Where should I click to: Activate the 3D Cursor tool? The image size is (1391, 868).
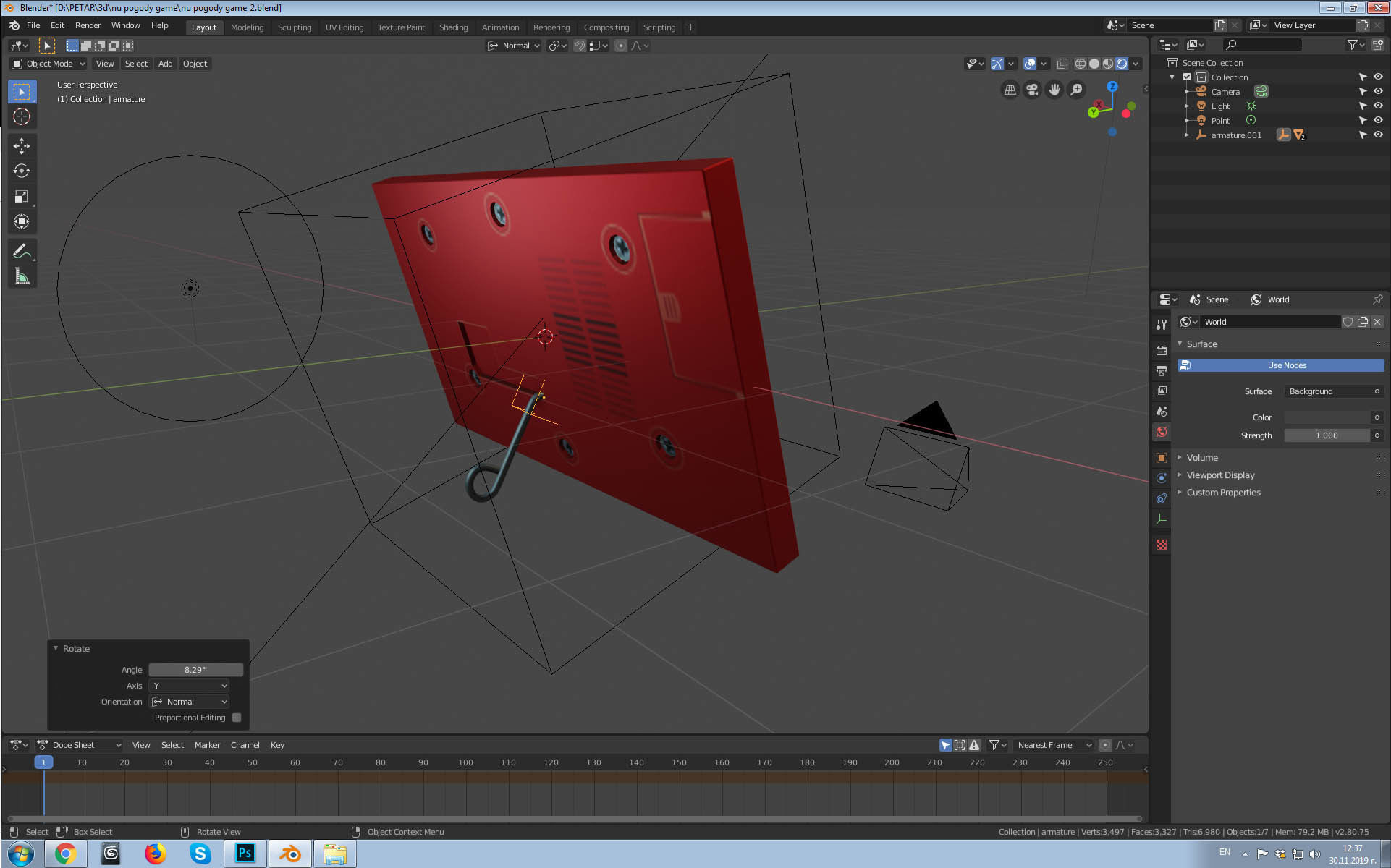pos(22,116)
